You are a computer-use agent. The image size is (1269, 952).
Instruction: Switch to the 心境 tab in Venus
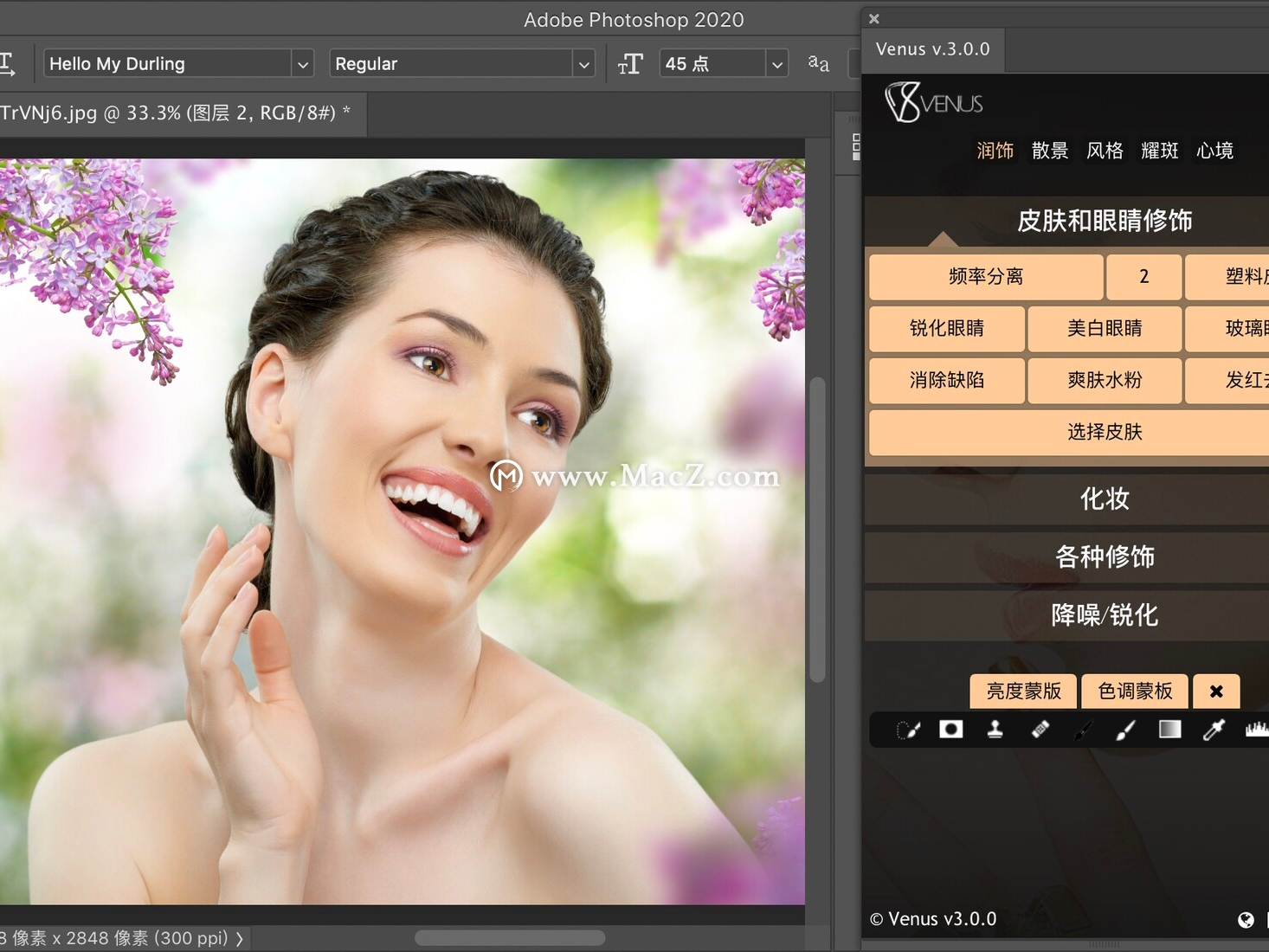(1214, 151)
